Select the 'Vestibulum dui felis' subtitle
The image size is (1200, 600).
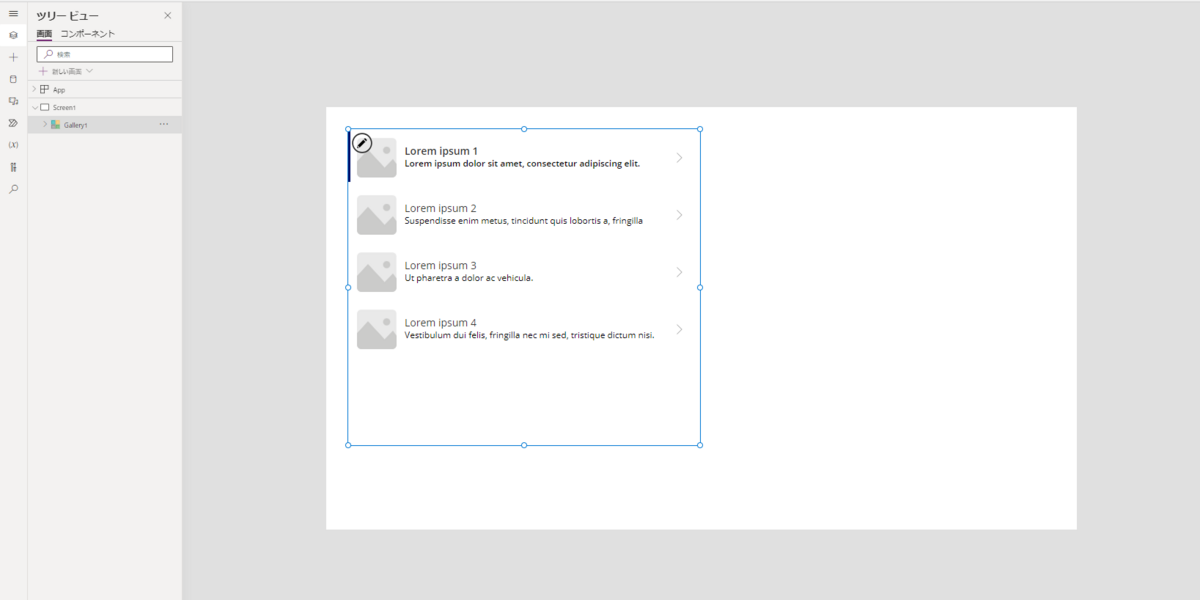(529, 335)
